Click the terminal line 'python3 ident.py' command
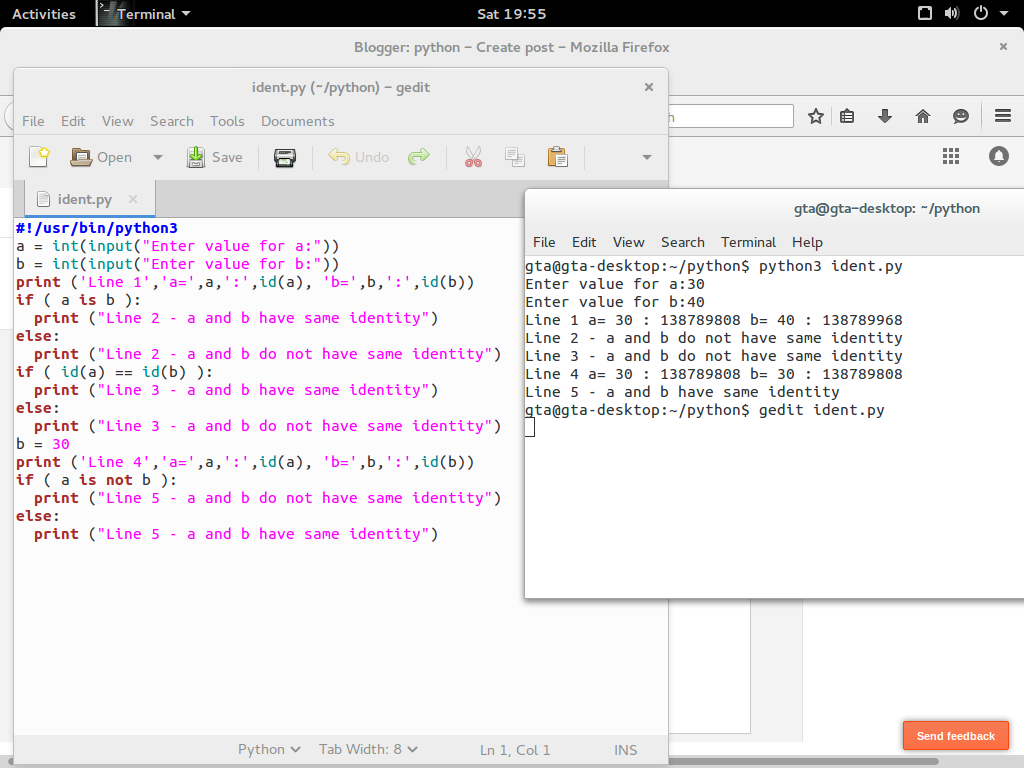This screenshot has height=768, width=1024. coord(831,266)
